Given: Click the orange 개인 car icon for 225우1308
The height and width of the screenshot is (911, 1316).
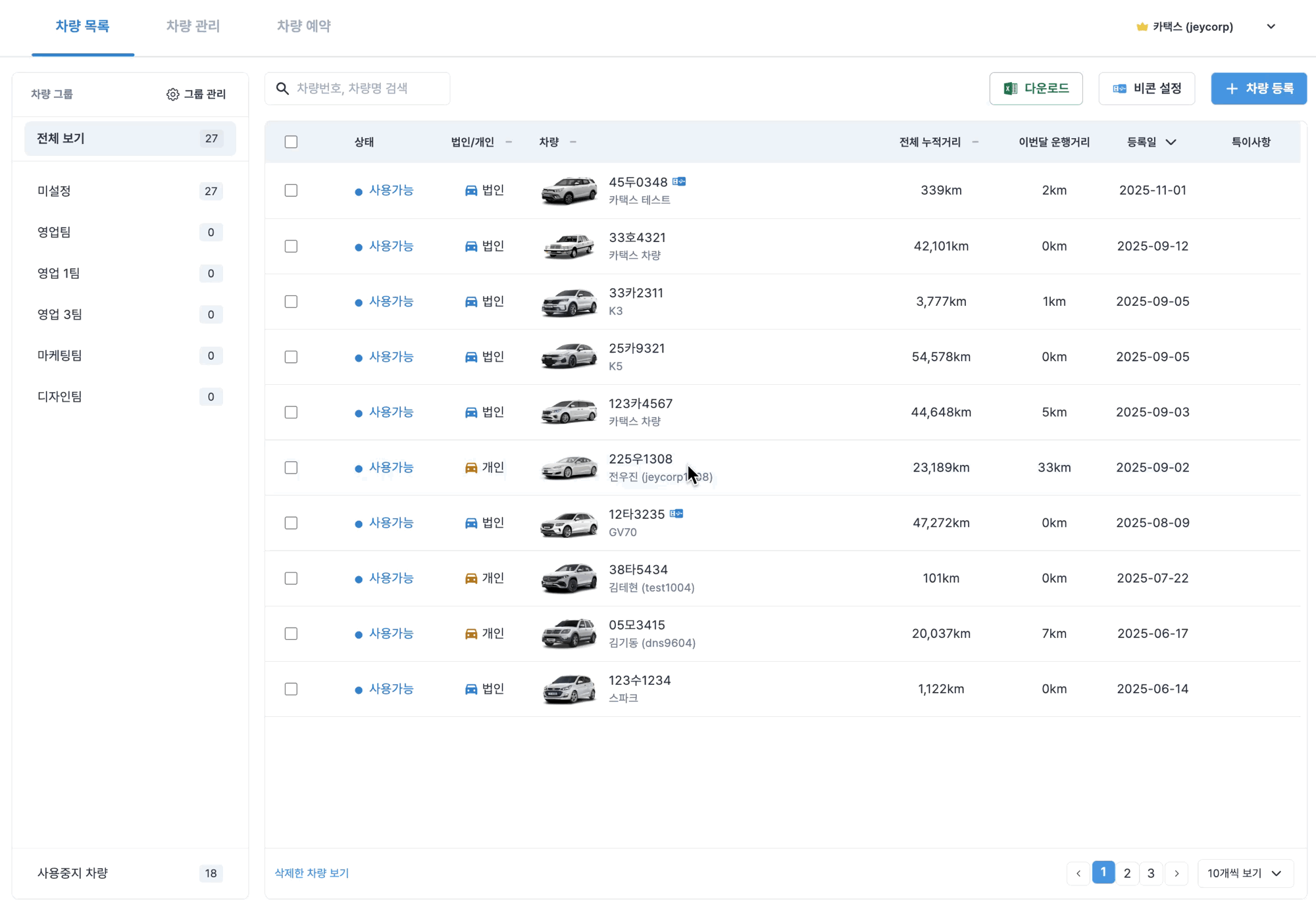Looking at the screenshot, I should point(471,468).
